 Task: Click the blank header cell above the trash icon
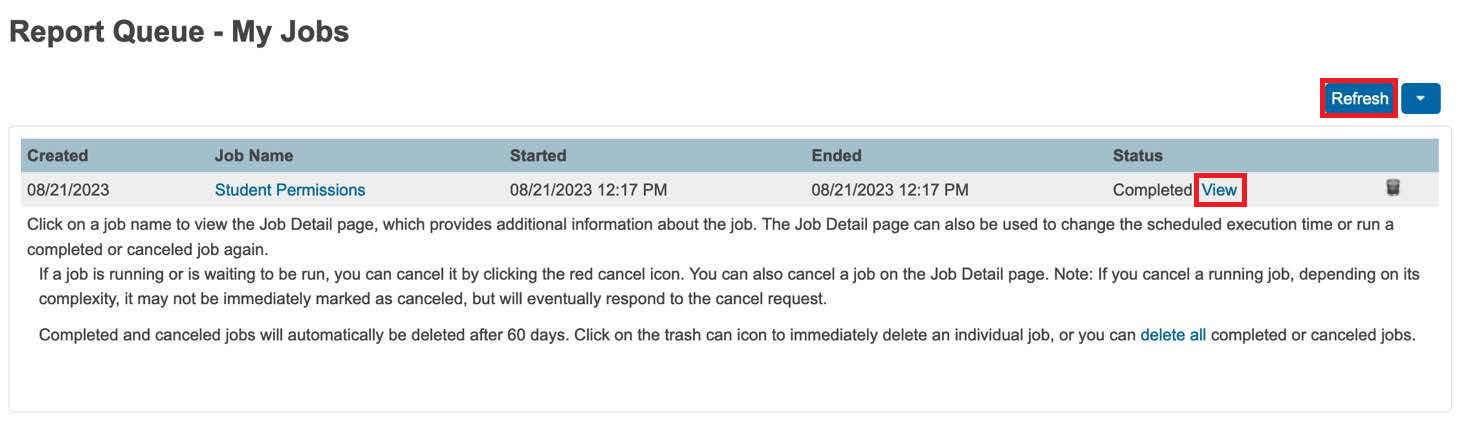coord(1392,156)
